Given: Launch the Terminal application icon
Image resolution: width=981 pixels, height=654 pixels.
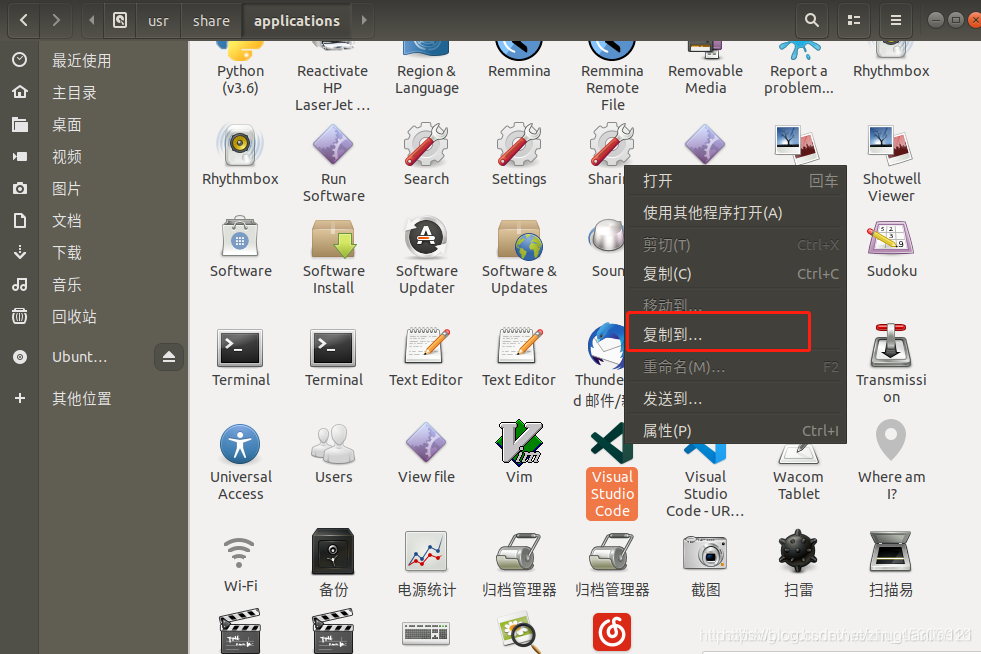Looking at the screenshot, I should tap(240, 348).
